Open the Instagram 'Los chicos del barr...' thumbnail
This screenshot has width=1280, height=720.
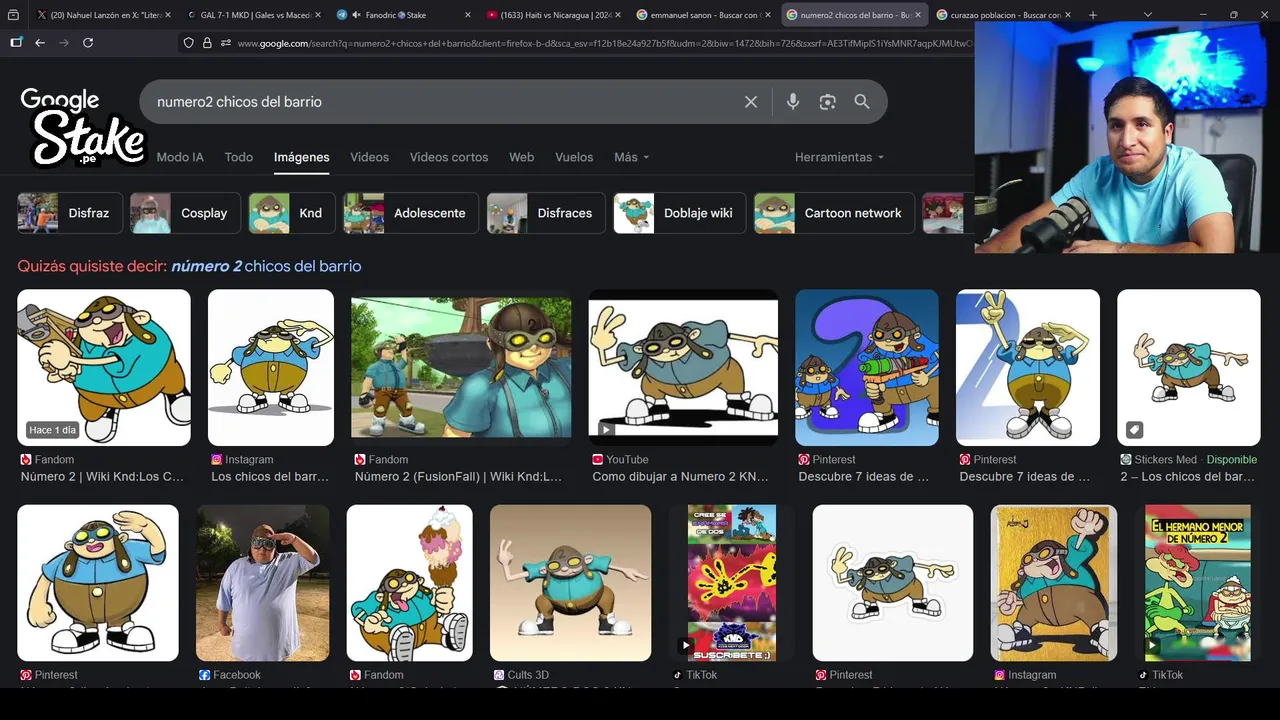(271, 367)
